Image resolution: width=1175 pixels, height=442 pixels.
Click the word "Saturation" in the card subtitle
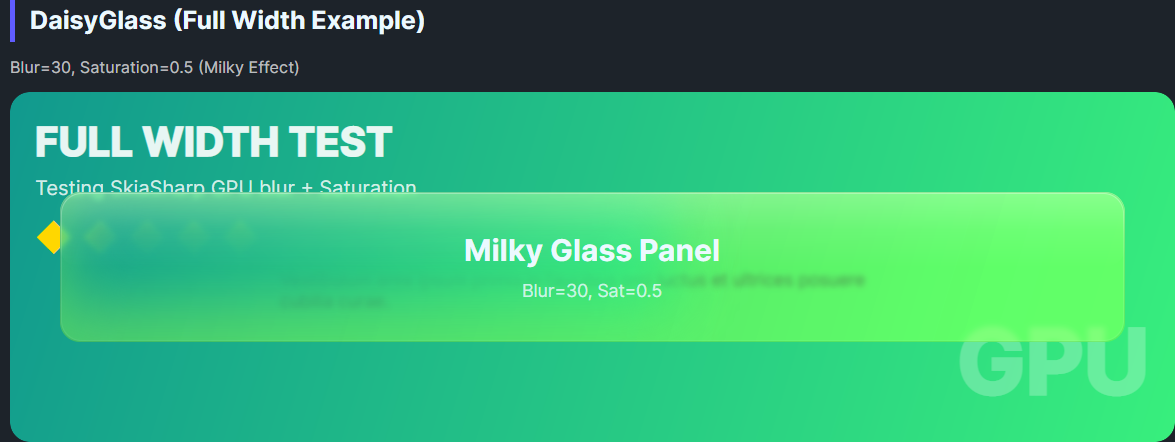pos(370,187)
